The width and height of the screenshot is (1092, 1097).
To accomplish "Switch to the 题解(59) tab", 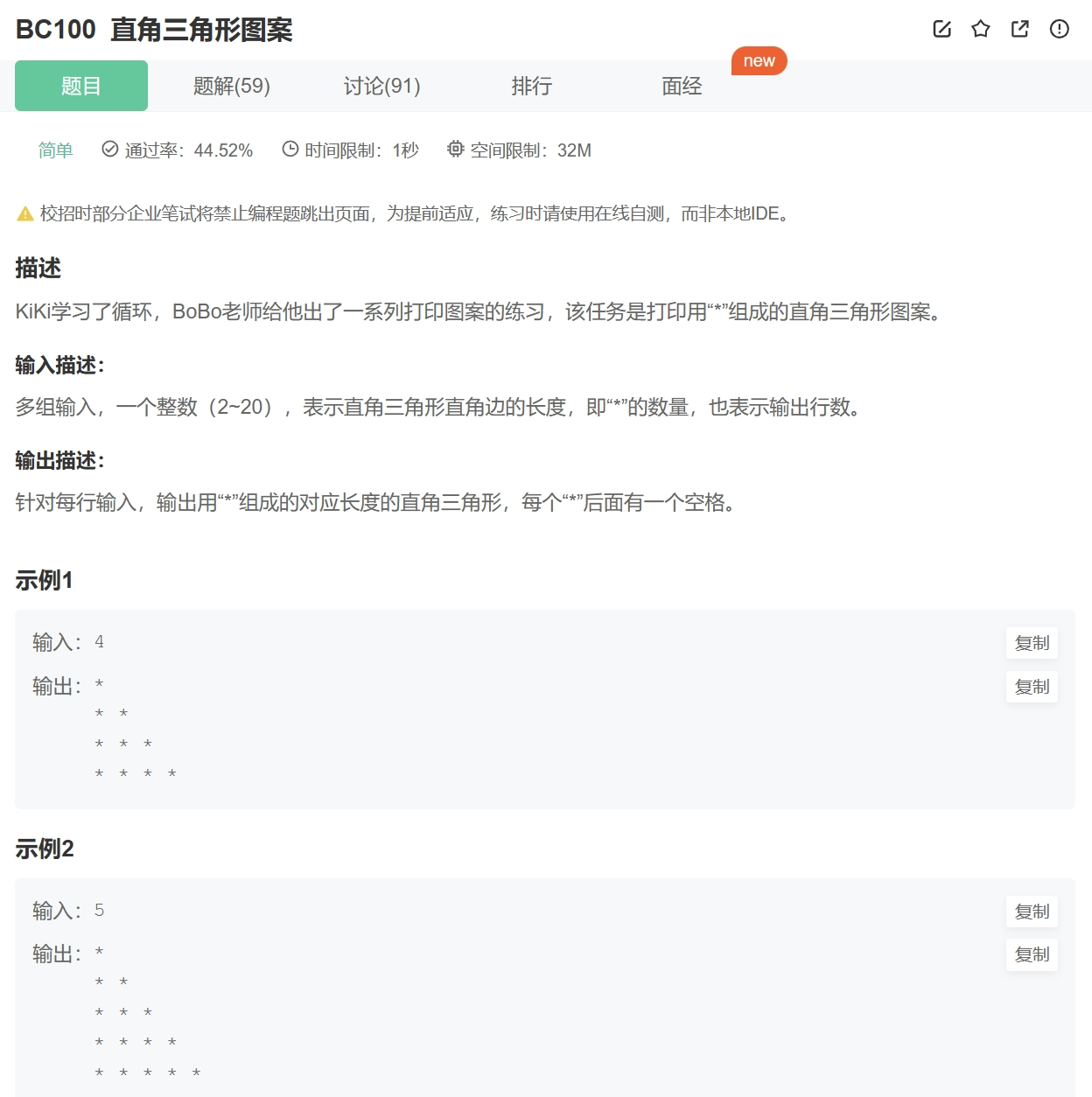I will coord(230,86).
